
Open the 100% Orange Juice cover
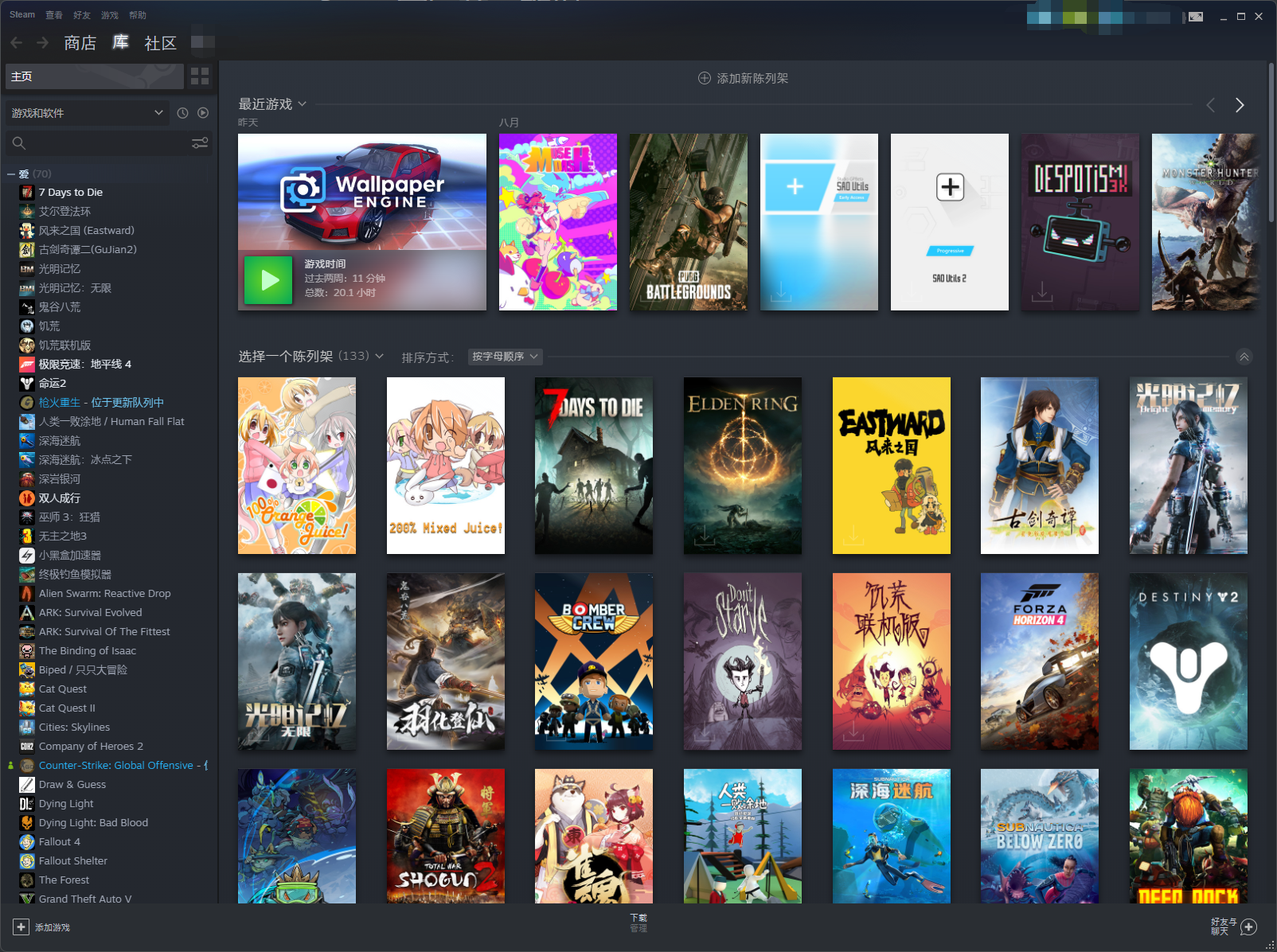pos(297,466)
